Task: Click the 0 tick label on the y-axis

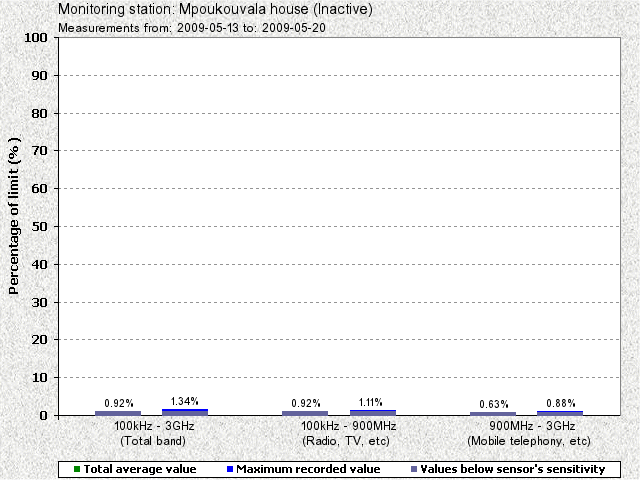Action: (x=44, y=416)
